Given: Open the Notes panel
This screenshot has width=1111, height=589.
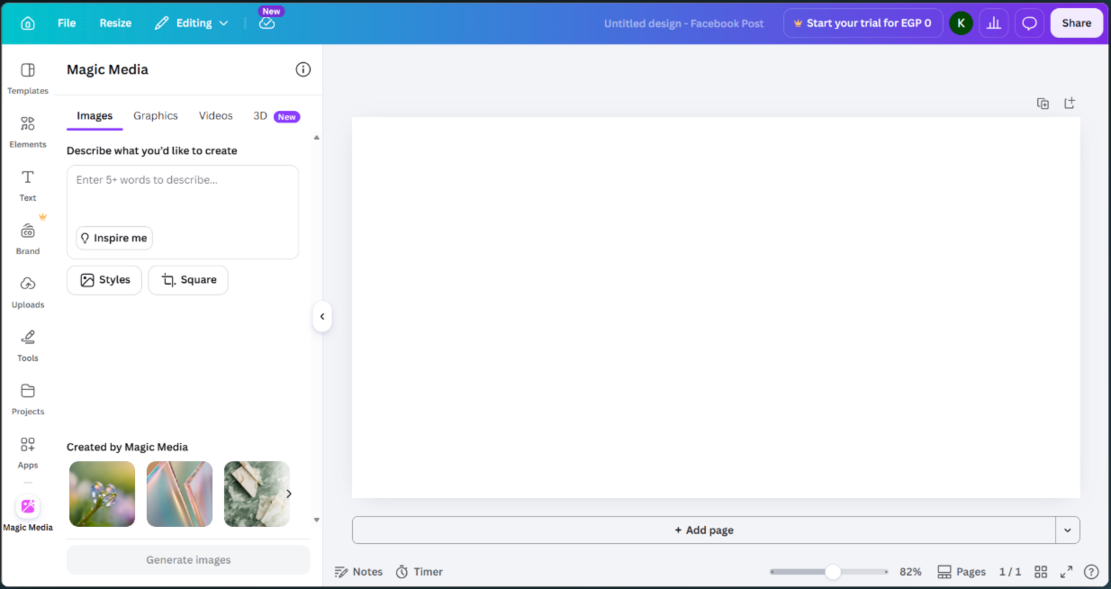Looking at the screenshot, I should tap(359, 572).
